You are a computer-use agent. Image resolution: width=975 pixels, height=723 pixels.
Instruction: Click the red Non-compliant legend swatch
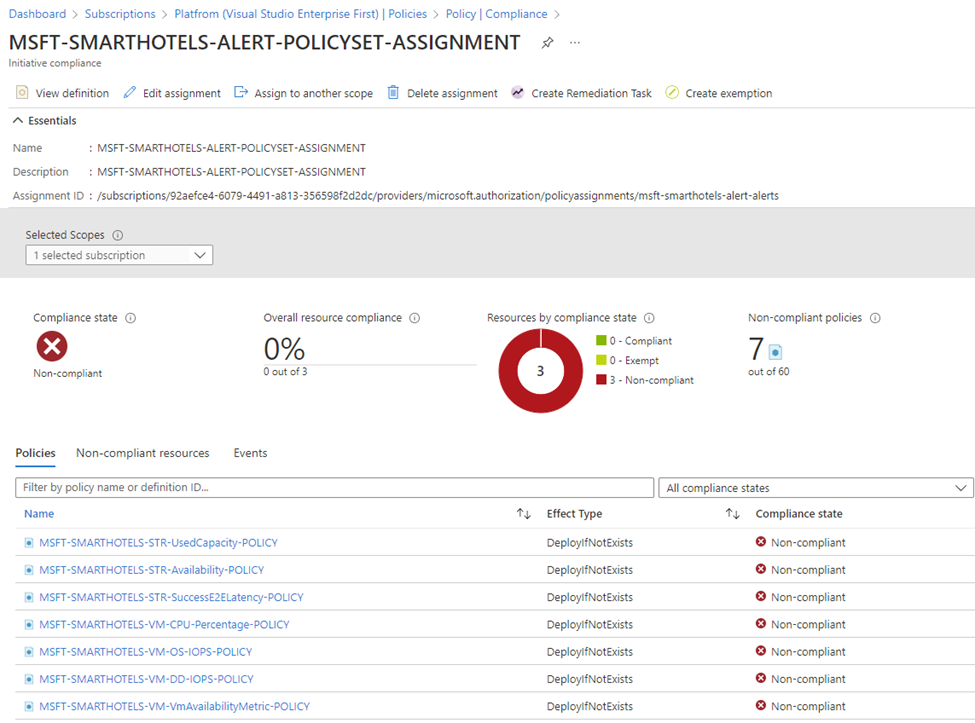click(x=601, y=379)
